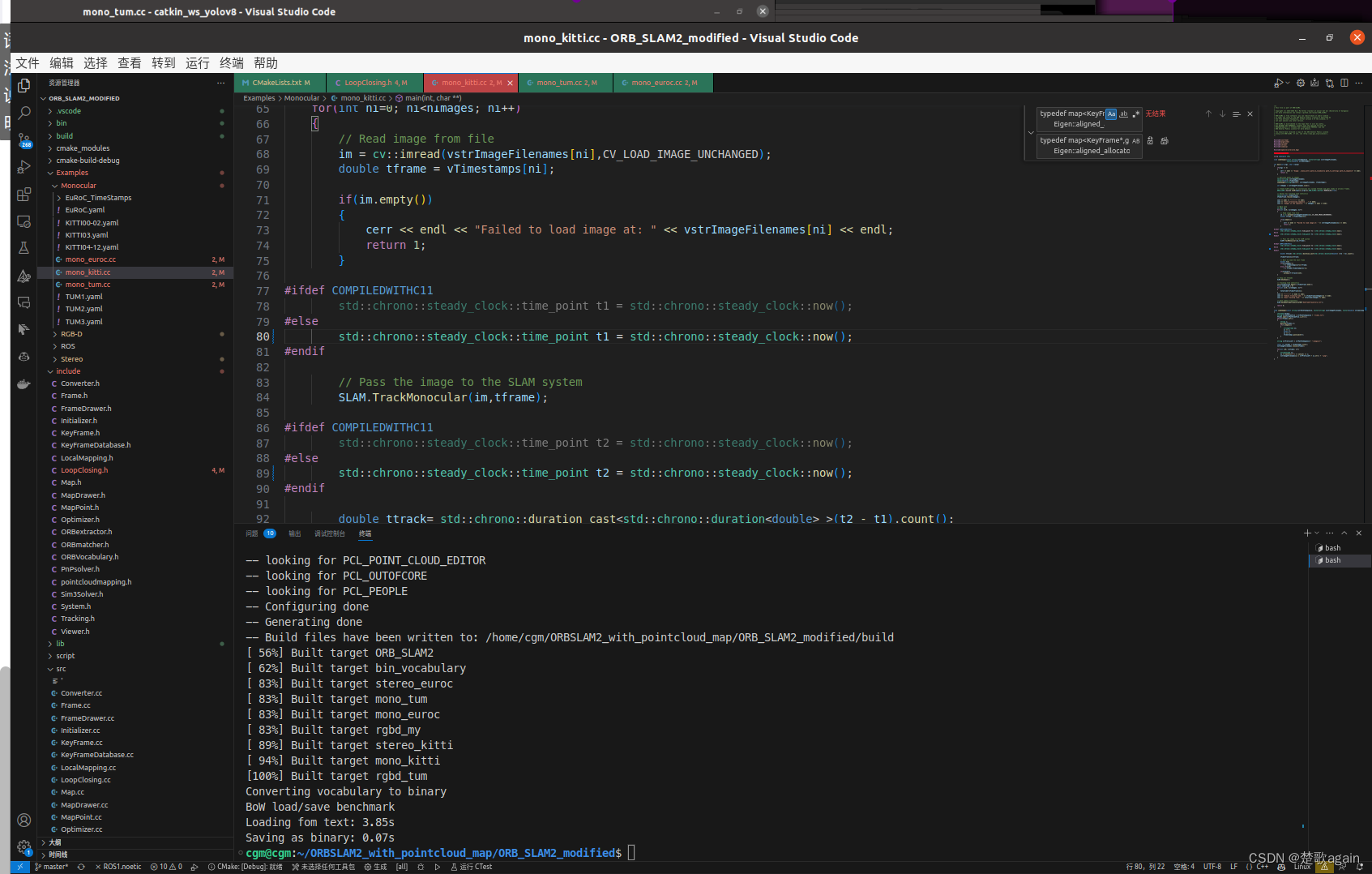This screenshot has width=1372, height=874.
Task: Toggle Use Regular Expression in find box
Action: [1135, 114]
